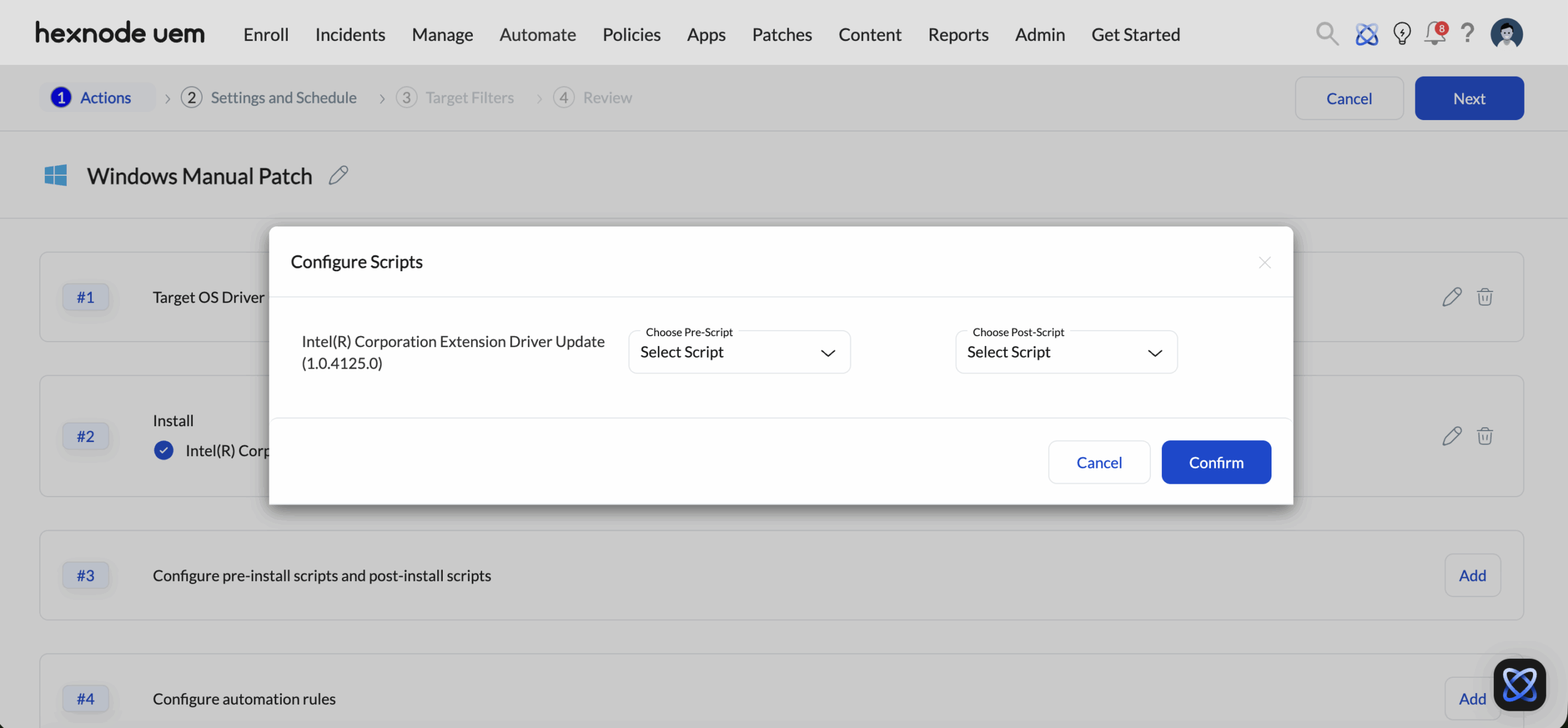Image resolution: width=1568 pixels, height=728 pixels.
Task: Open the user profile avatar
Action: pyautogui.click(x=1507, y=34)
